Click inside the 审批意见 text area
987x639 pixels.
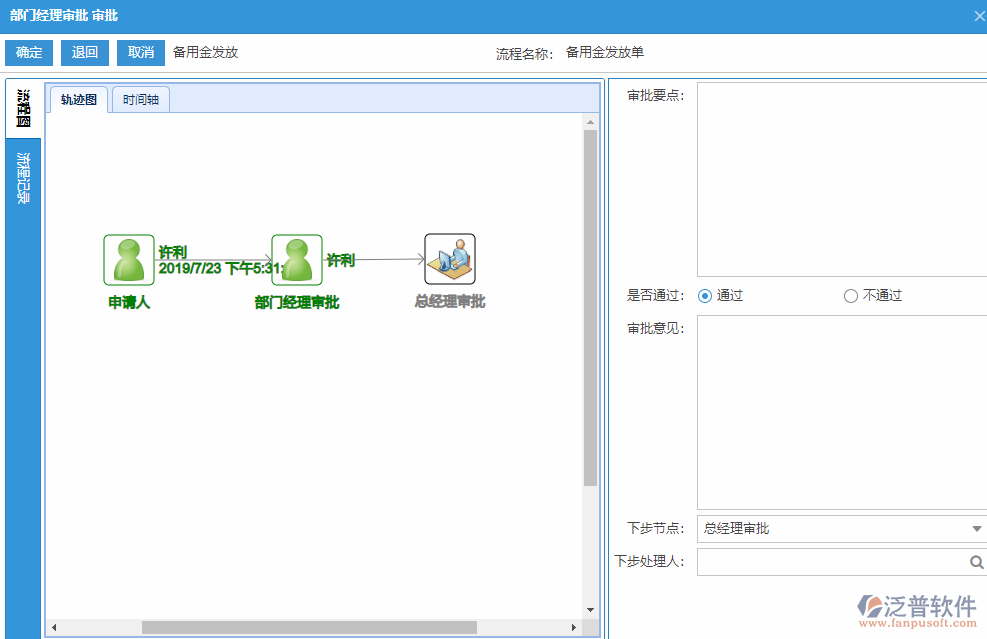click(x=840, y=410)
